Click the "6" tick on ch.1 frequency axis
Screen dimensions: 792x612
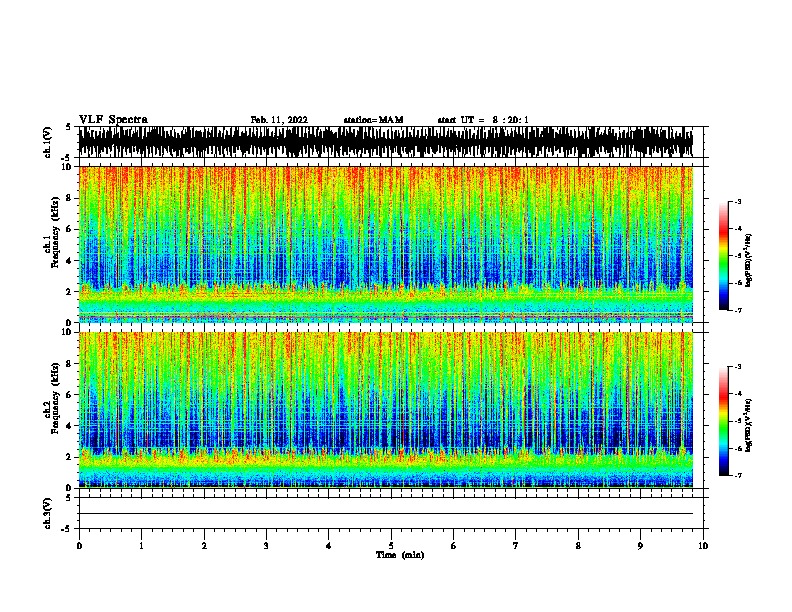point(70,229)
